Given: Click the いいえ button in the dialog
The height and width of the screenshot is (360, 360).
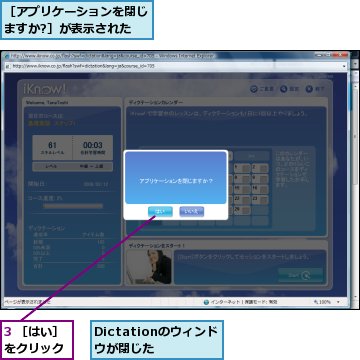Looking at the screenshot, I should tap(192, 211).
